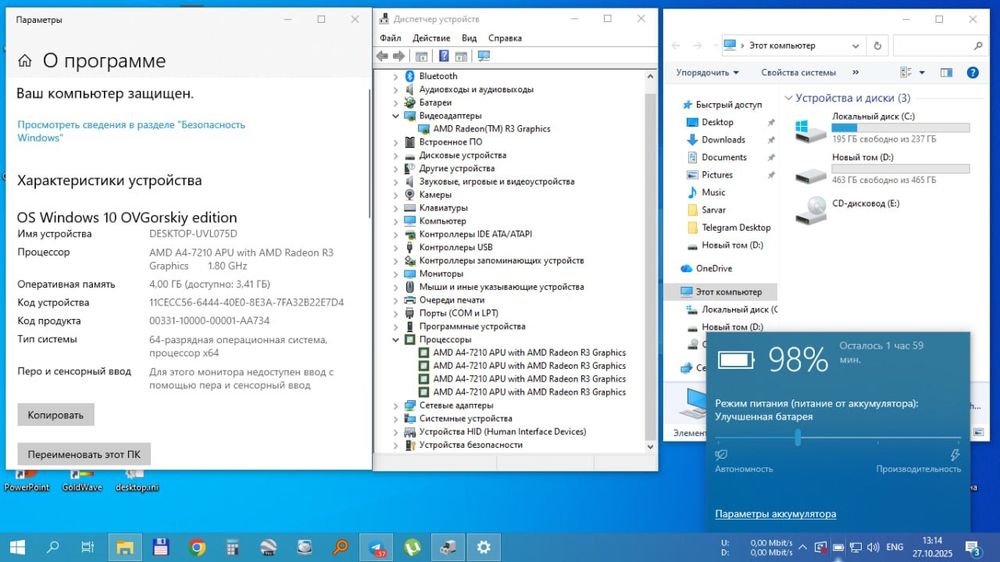Open the view options dropdown arrow in Explorer
The image size is (1000, 562).
(922, 73)
